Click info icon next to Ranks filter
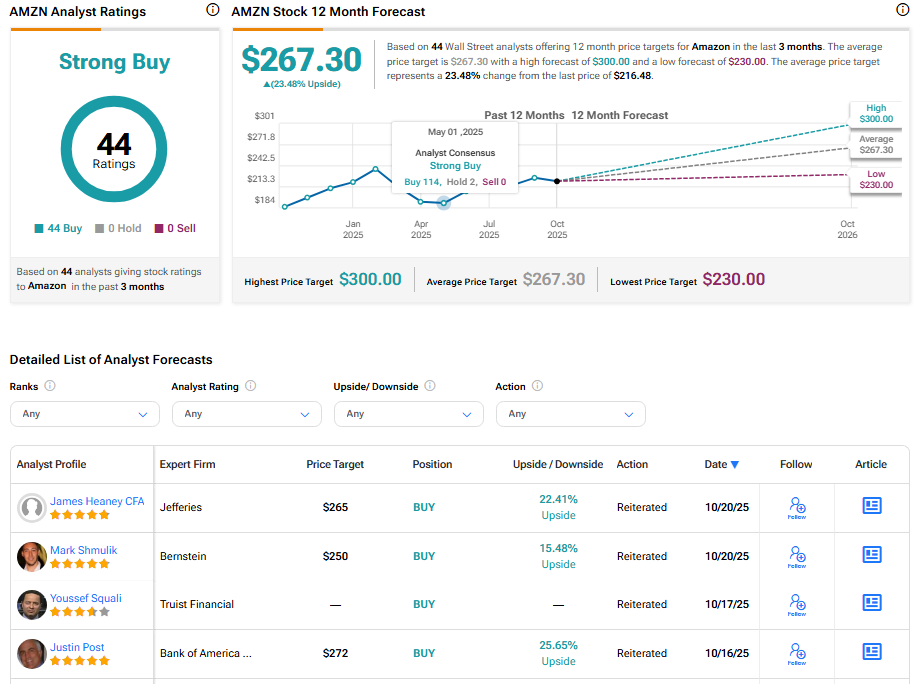Image resolution: width=923 pixels, height=684 pixels. click(x=50, y=386)
